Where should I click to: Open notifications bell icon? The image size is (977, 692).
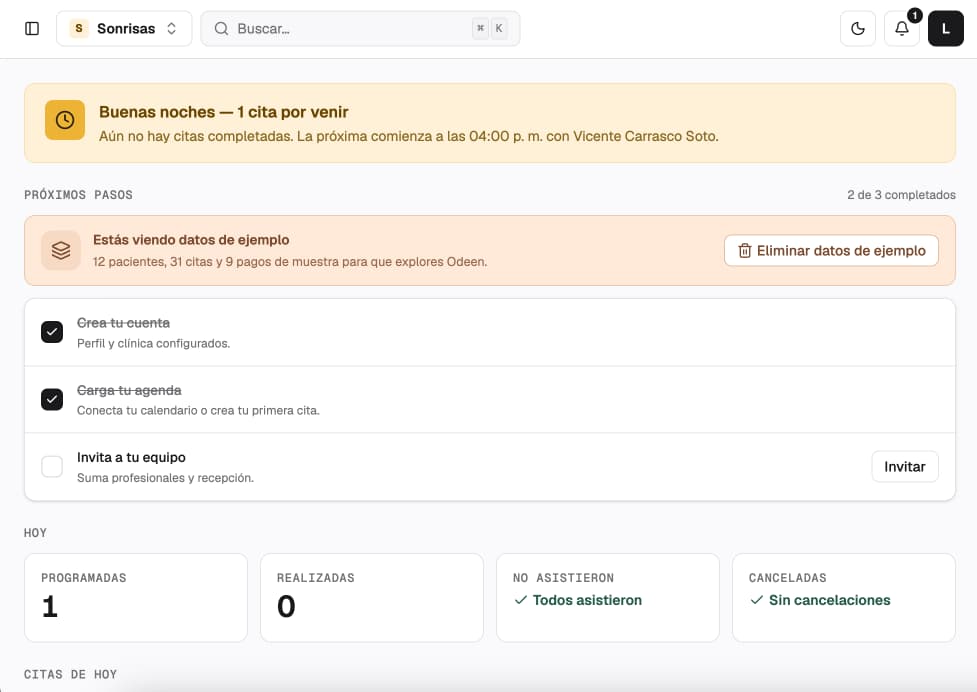[x=902, y=29]
